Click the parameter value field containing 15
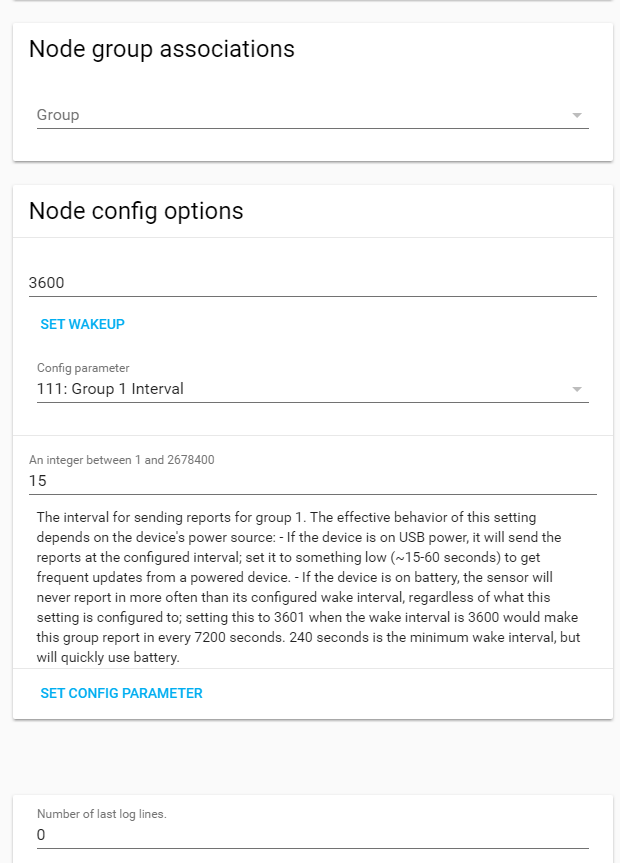Image resolution: width=620 pixels, height=863 pixels. click(x=312, y=480)
